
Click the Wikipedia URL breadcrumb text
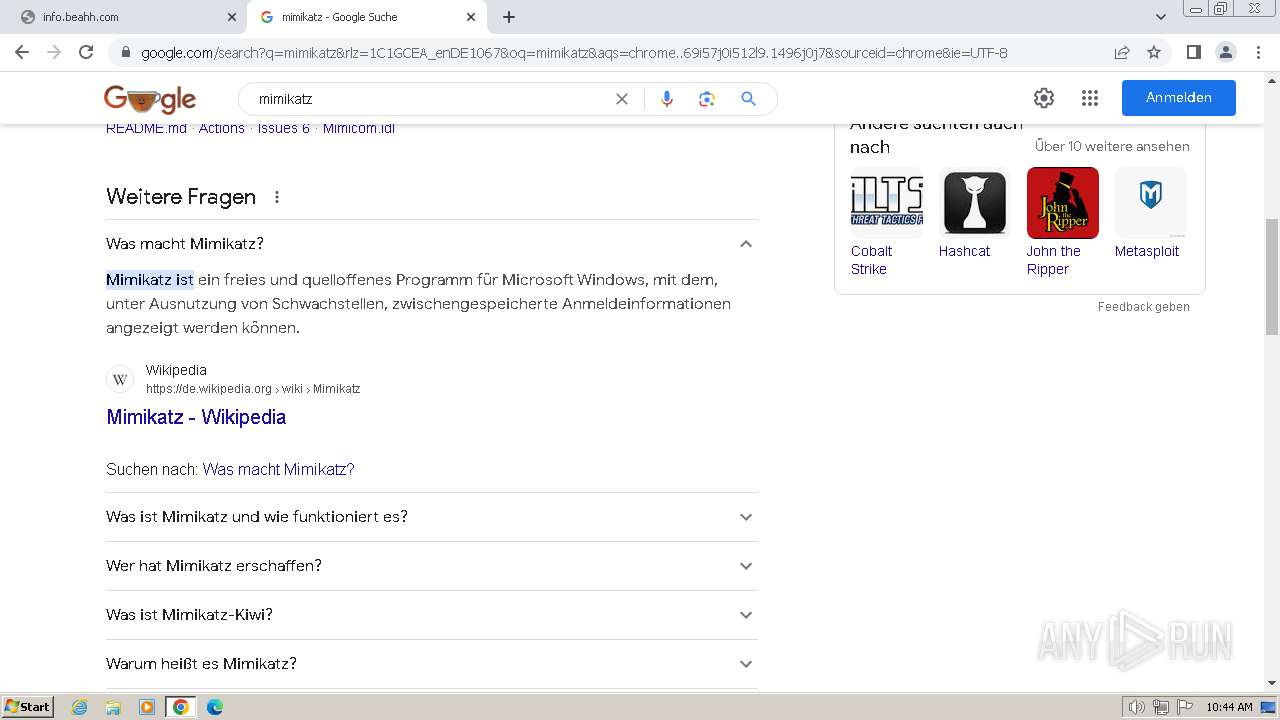(x=253, y=389)
